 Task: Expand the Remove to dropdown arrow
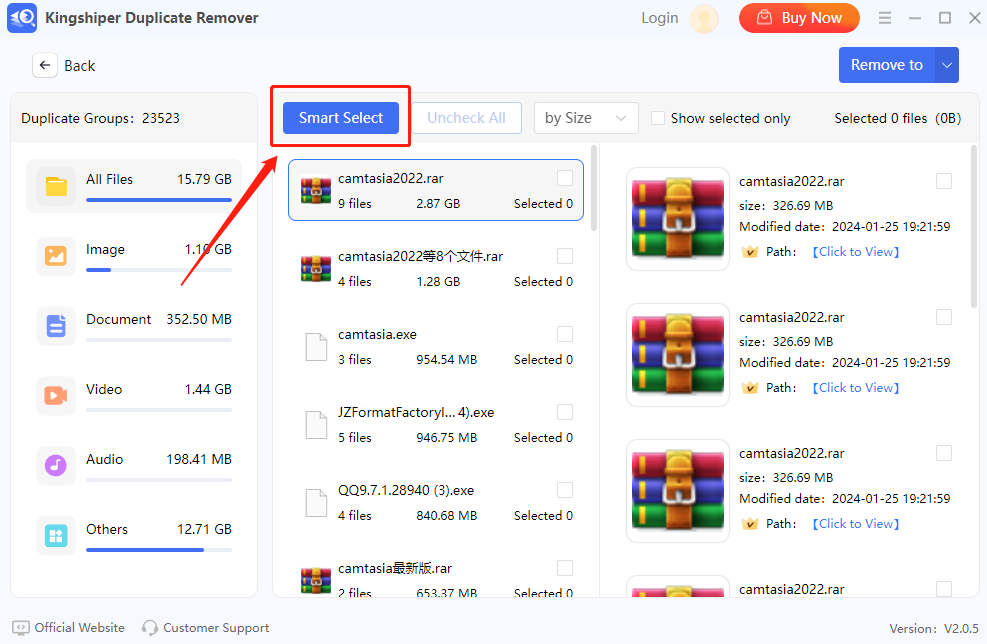(x=947, y=65)
